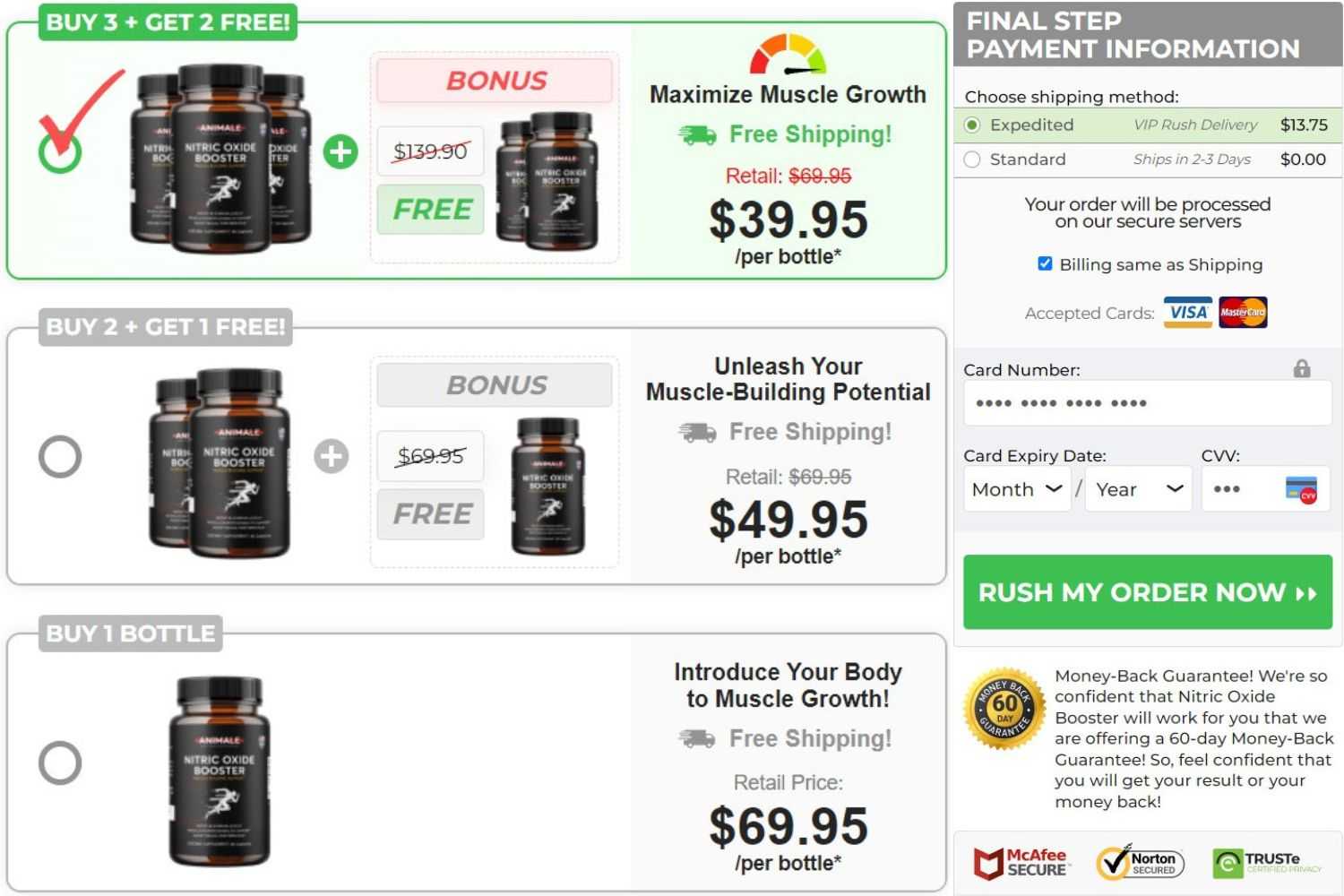Choose the Buy 2 + Get 1 Free package
The width and height of the screenshot is (1344, 896).
[60, 457]
